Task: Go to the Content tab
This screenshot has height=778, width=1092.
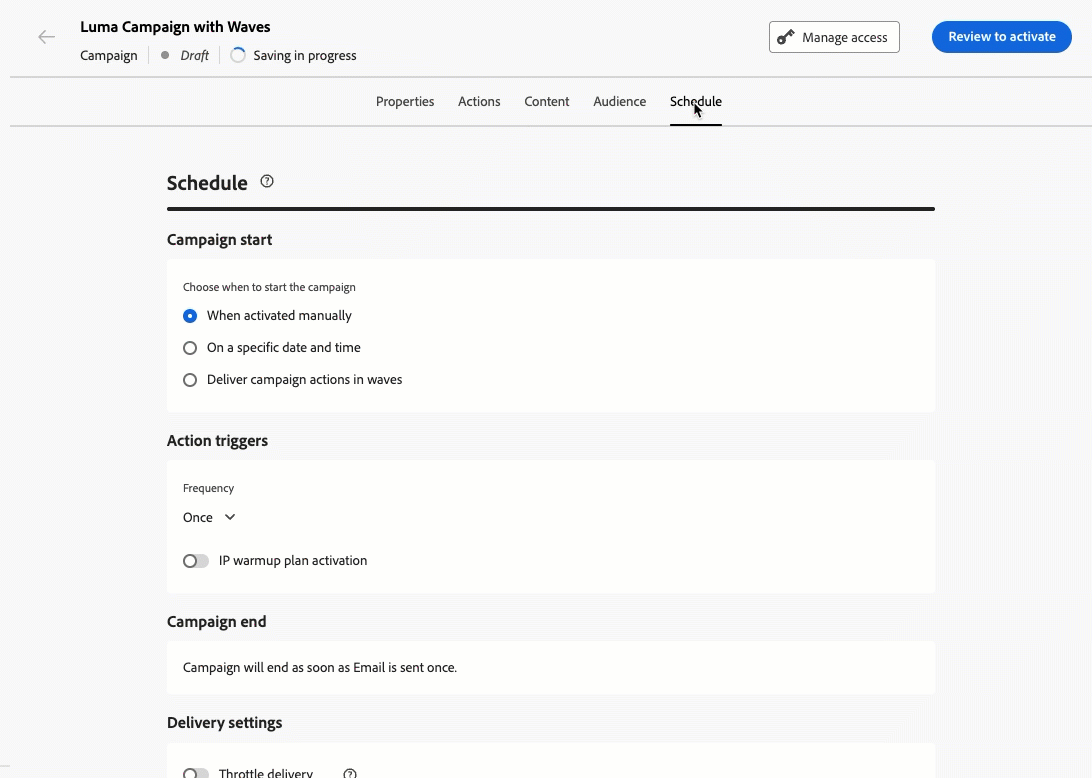Action: tap(547, 101)
